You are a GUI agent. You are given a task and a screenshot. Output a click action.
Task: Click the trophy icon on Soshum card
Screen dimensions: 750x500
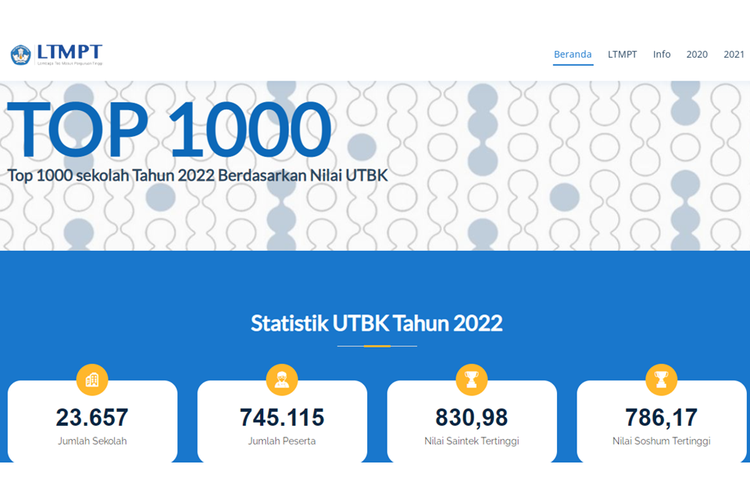661,379
